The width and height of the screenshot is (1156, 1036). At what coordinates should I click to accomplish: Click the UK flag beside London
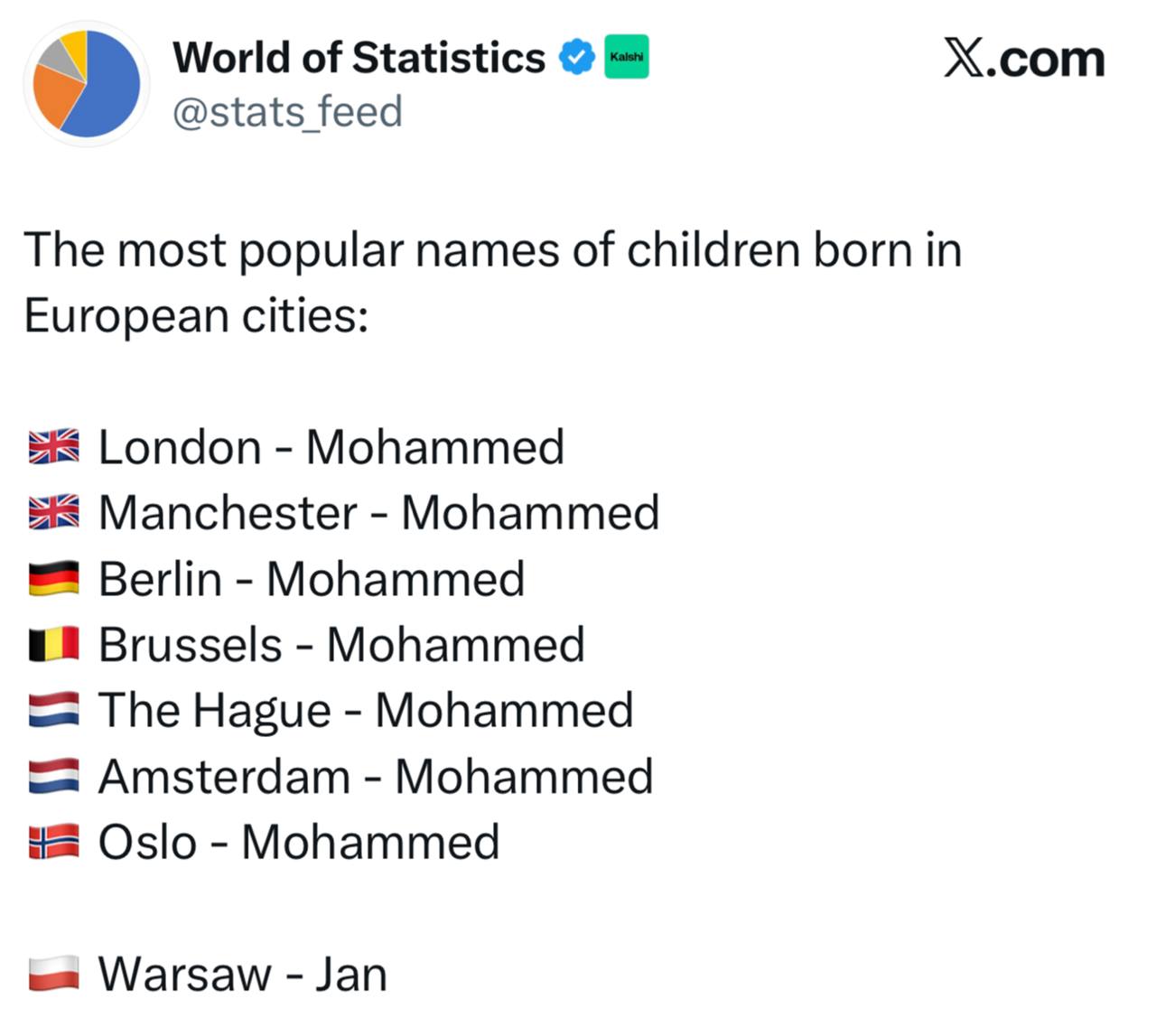pyautogui.click(x=53, y=447)
